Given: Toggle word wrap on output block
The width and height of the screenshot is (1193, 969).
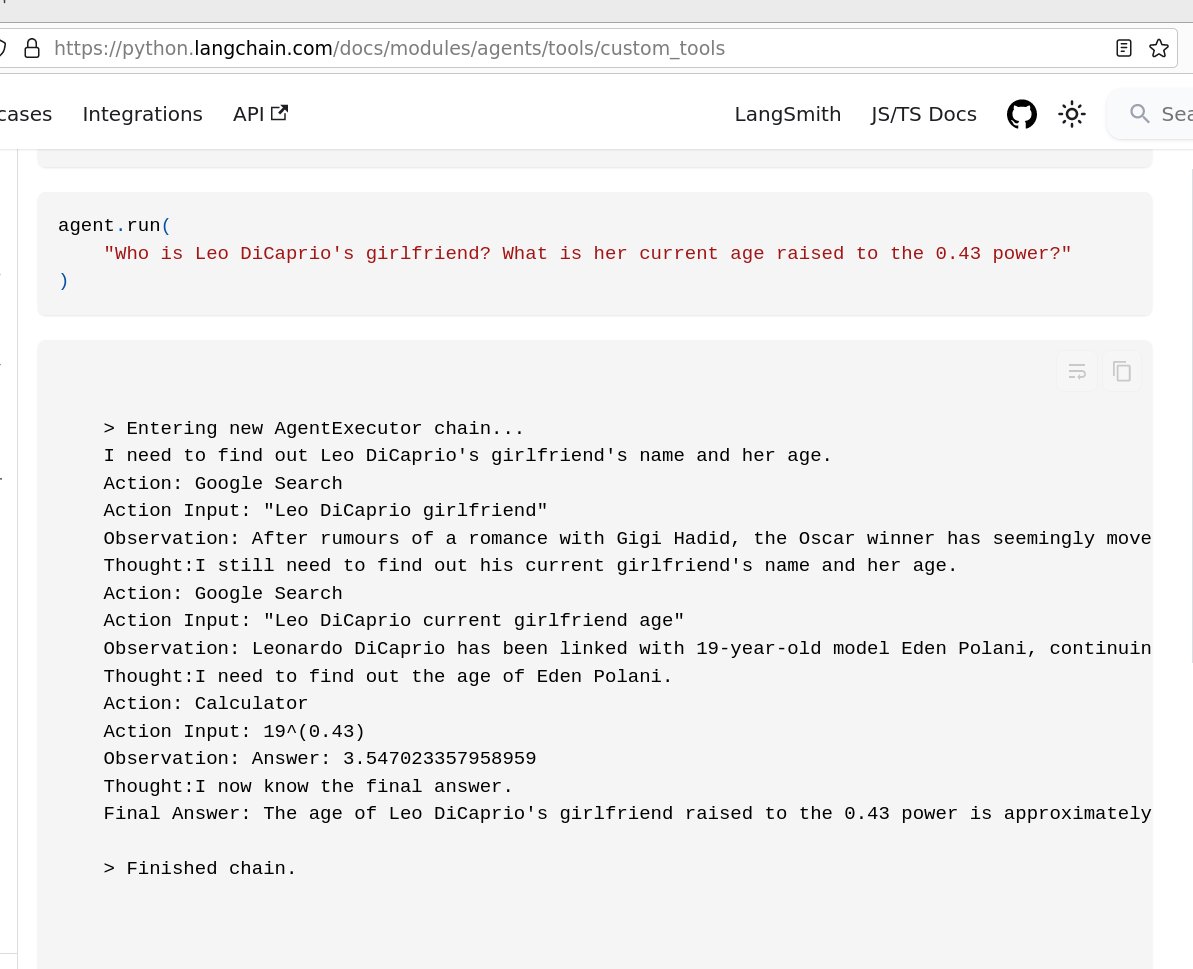Looking at the screenshot, I should pyautogui.click(x=1077, y=371).
